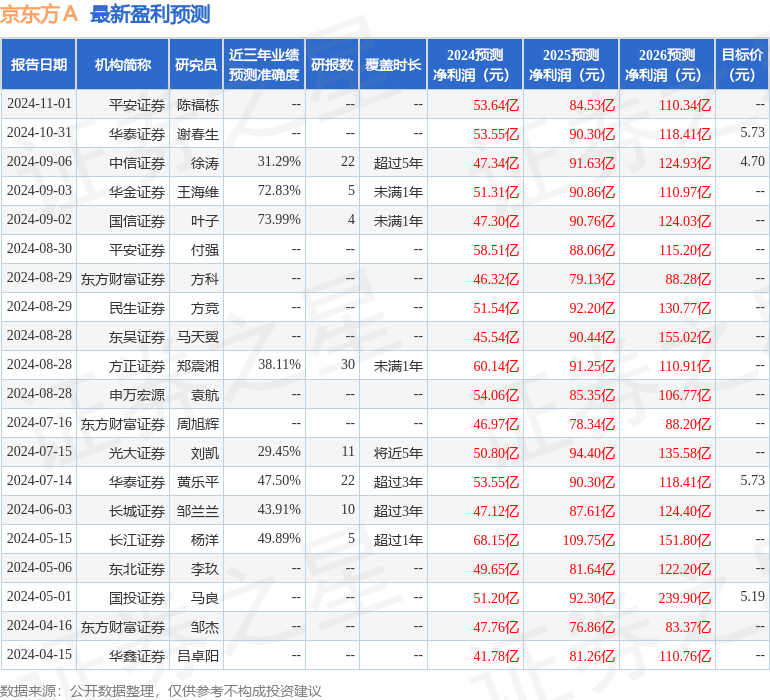Select researcher 黄乐平
This screenshot has width=770, height=700.
tap(198, 482)
